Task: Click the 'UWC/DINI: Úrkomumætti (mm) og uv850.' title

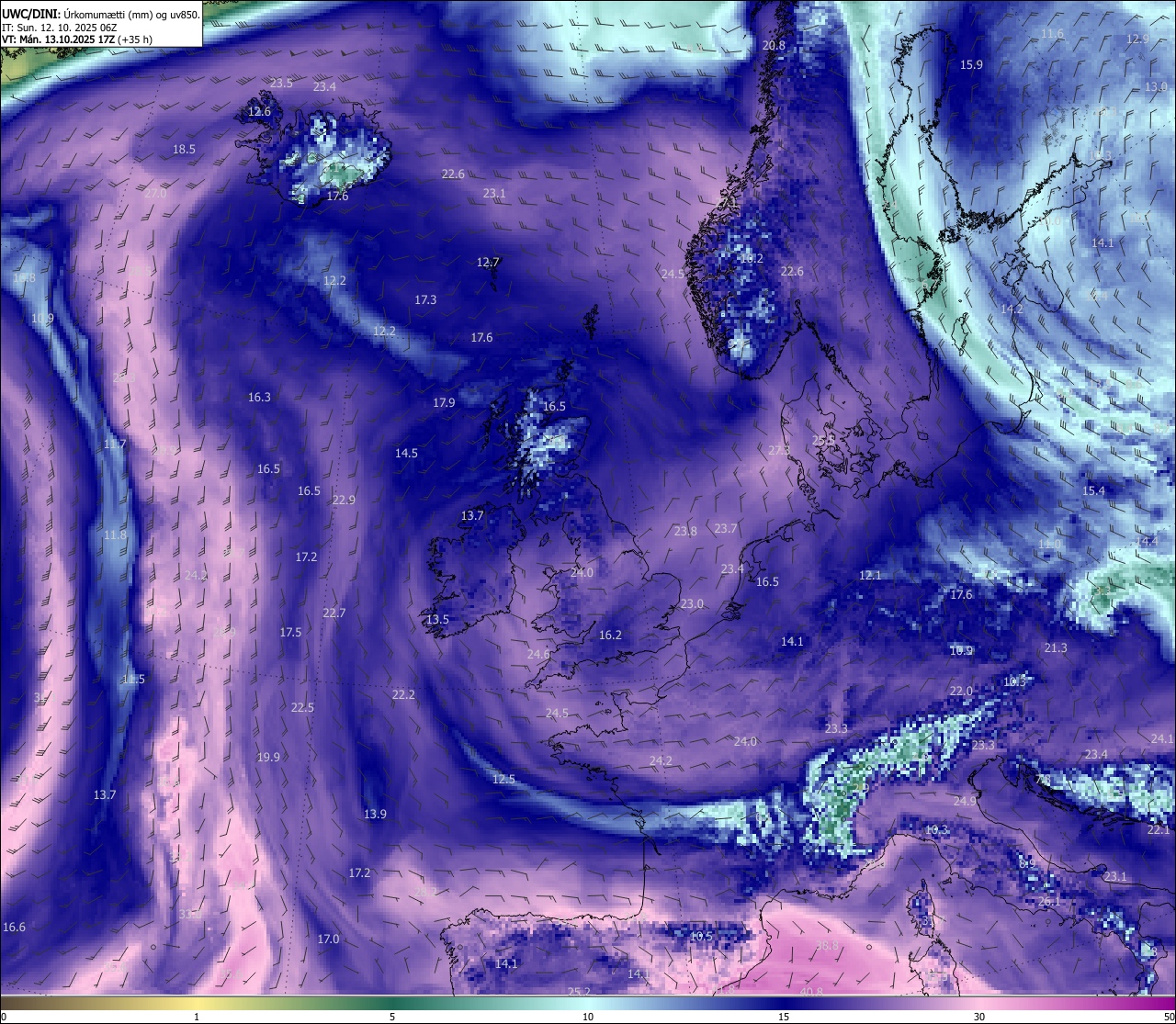Action: pos(100,15)
